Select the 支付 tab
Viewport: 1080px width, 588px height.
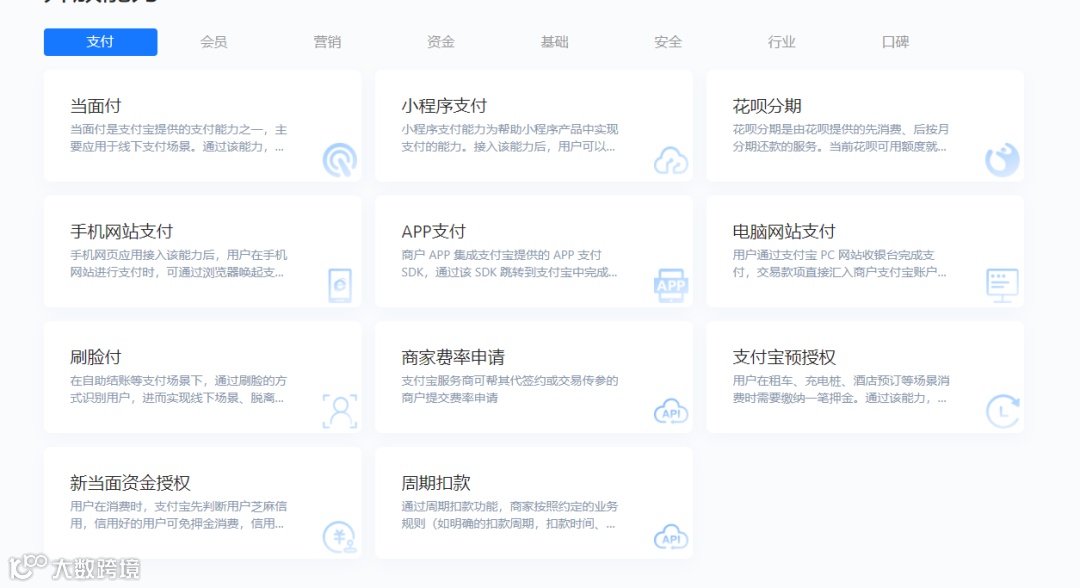point(101,42)
